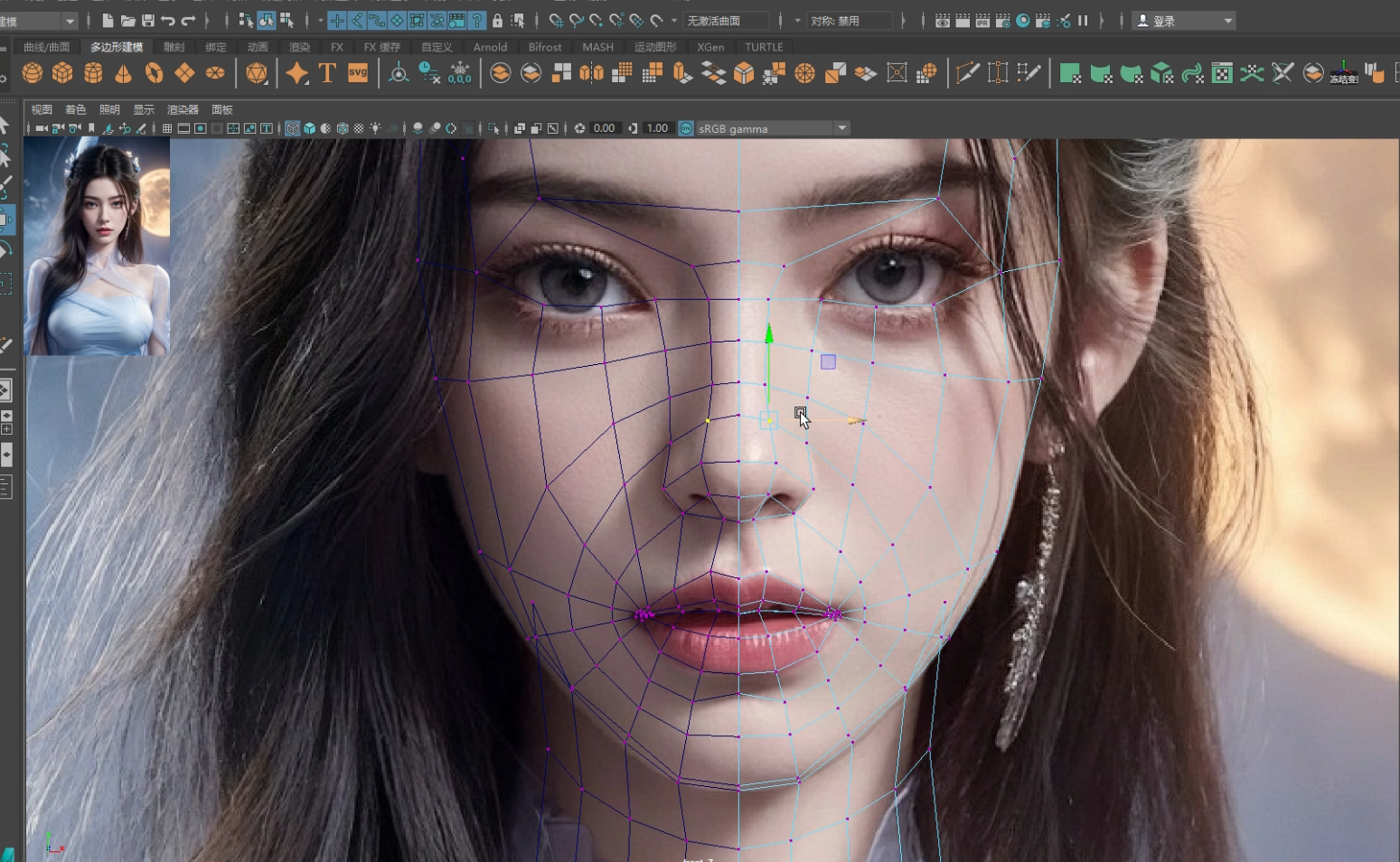Save the scene with the floppy icon
This screenshot has width=1400, height=862.
tap(148, 20)
